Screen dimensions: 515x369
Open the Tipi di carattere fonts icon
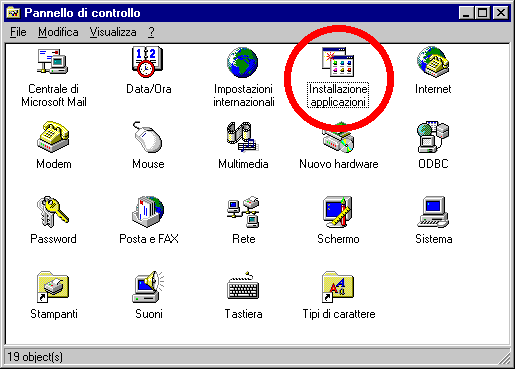click(x=338, y=287)
